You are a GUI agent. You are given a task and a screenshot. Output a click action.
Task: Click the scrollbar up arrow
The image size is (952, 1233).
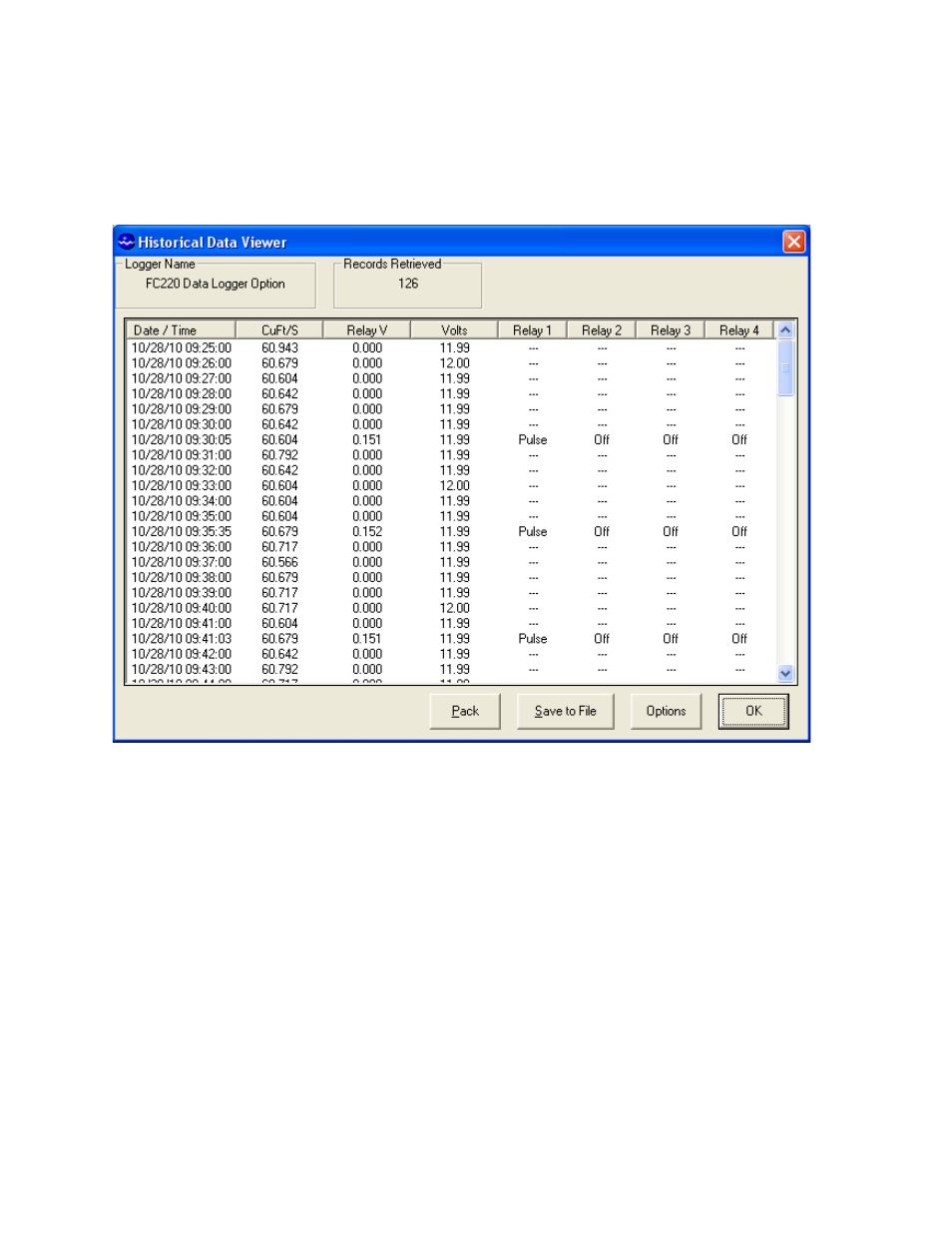(x=785, y=330)
